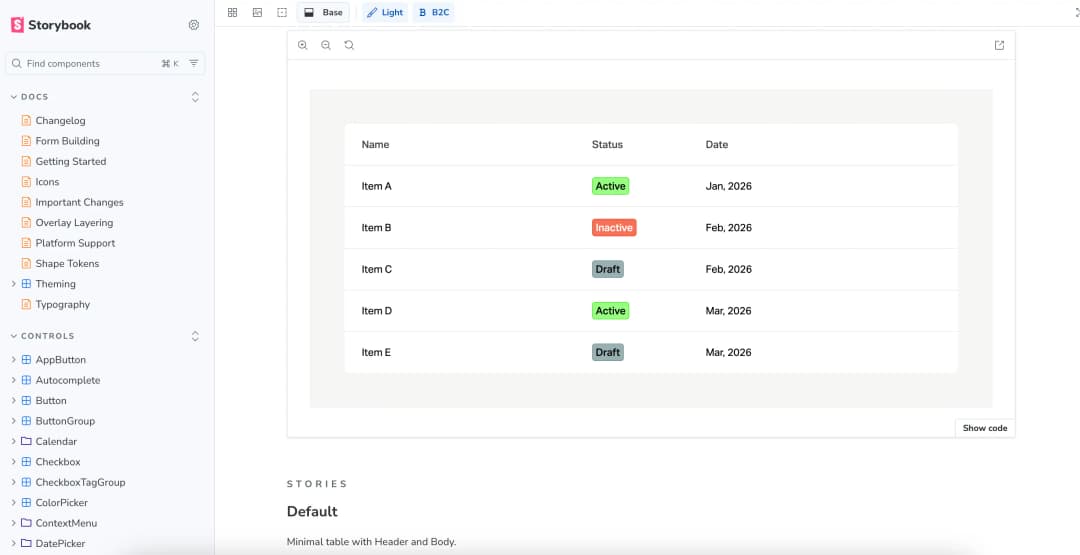The image size is (1080, 555).
Task: Click the Active badge for Item D
Action: [610, 311]
